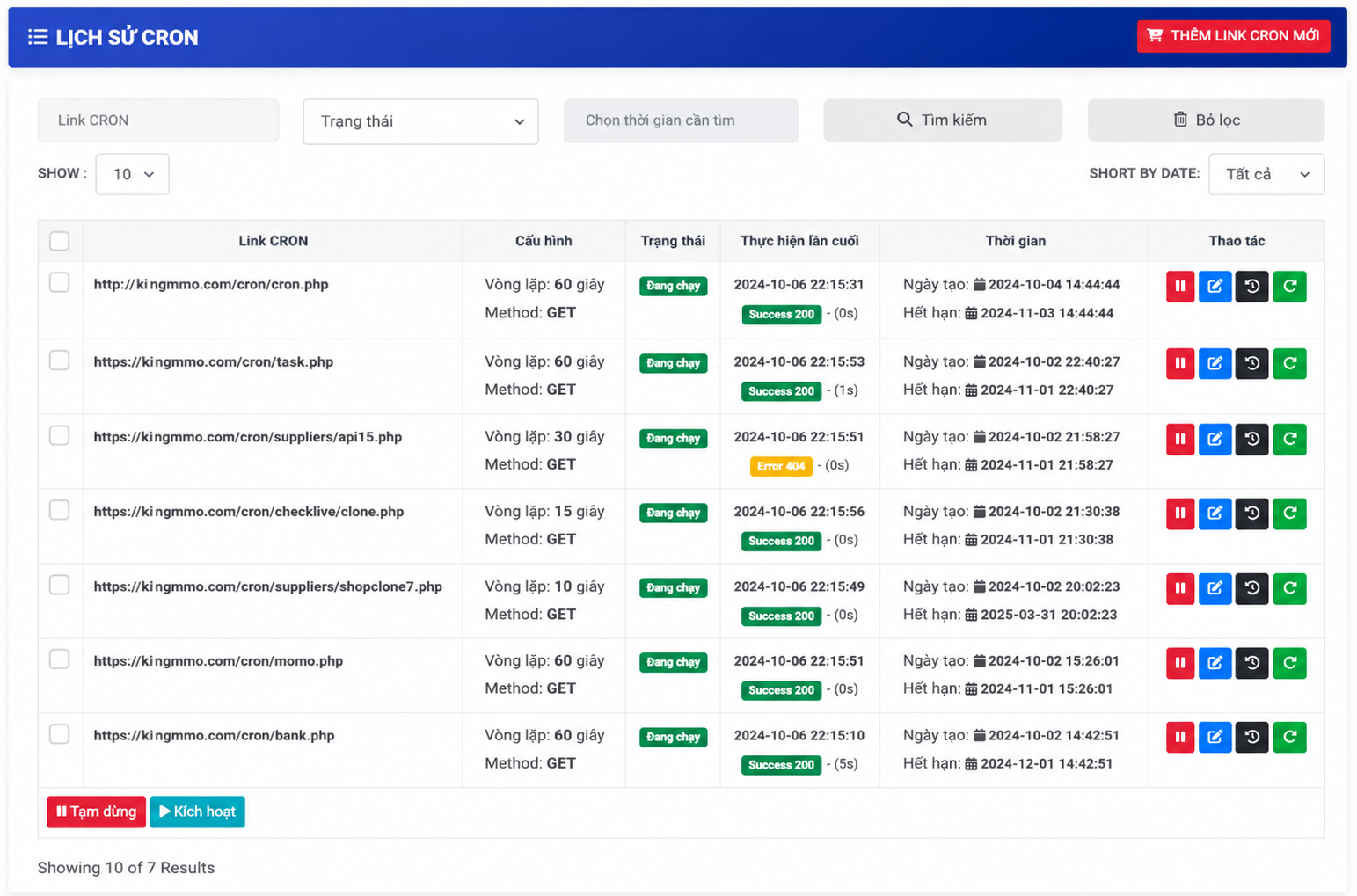
Task: Check the box for task.php row
Action: point(60,361)
